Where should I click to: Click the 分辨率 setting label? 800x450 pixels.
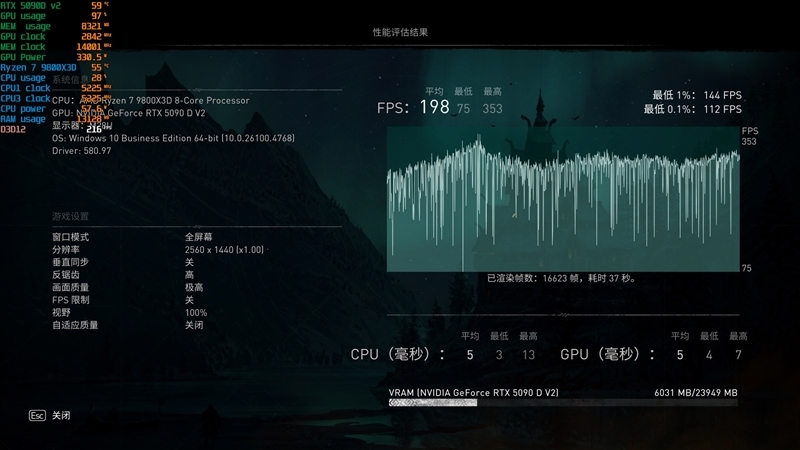(66, 250)
